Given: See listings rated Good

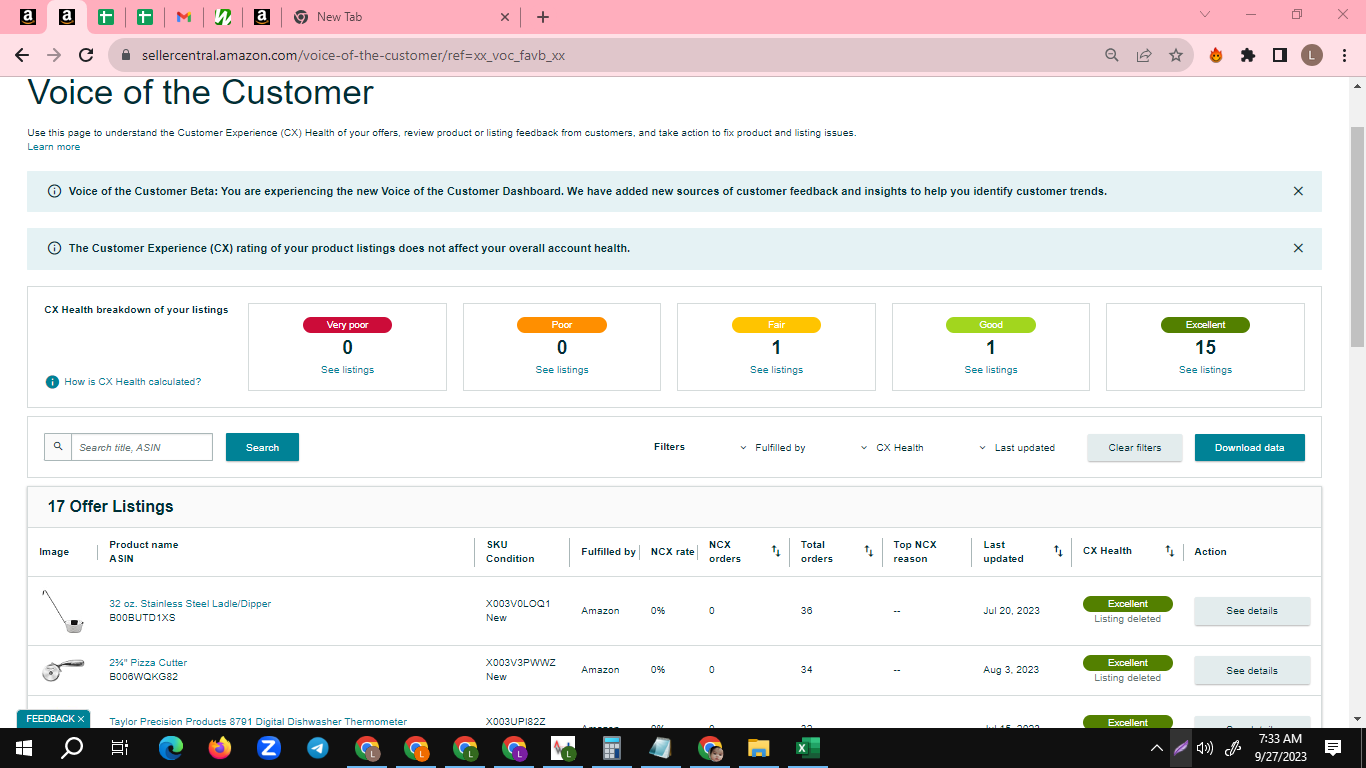Looking at the screenshot, I should tap(991, 370).
